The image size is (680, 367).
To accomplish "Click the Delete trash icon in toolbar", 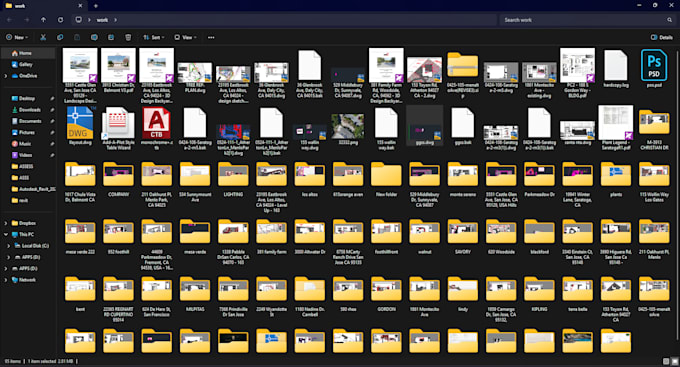I will (128, 37).
